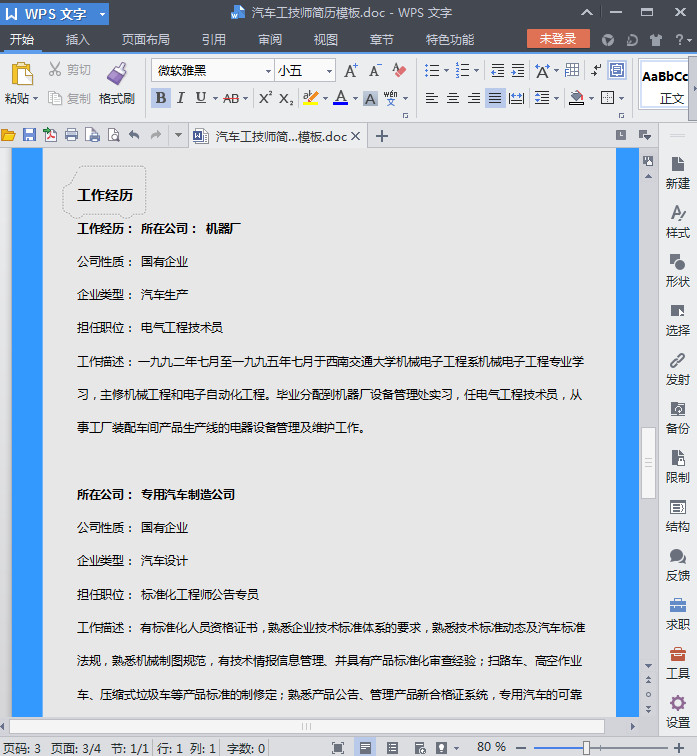This screenshot has width=697, height=756.
Task: Click the zoom slider handle
Action: pyautogui.click(x=586, y=748)
